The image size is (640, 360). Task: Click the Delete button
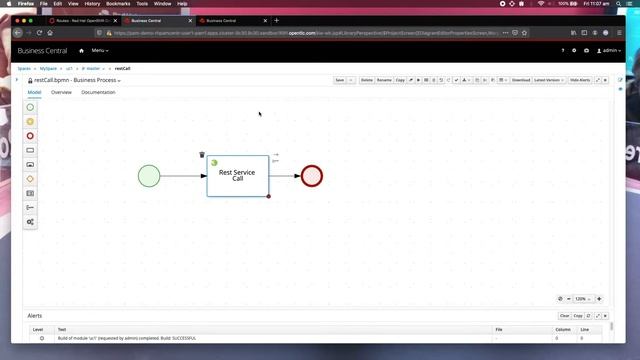[x=367, y=80]
